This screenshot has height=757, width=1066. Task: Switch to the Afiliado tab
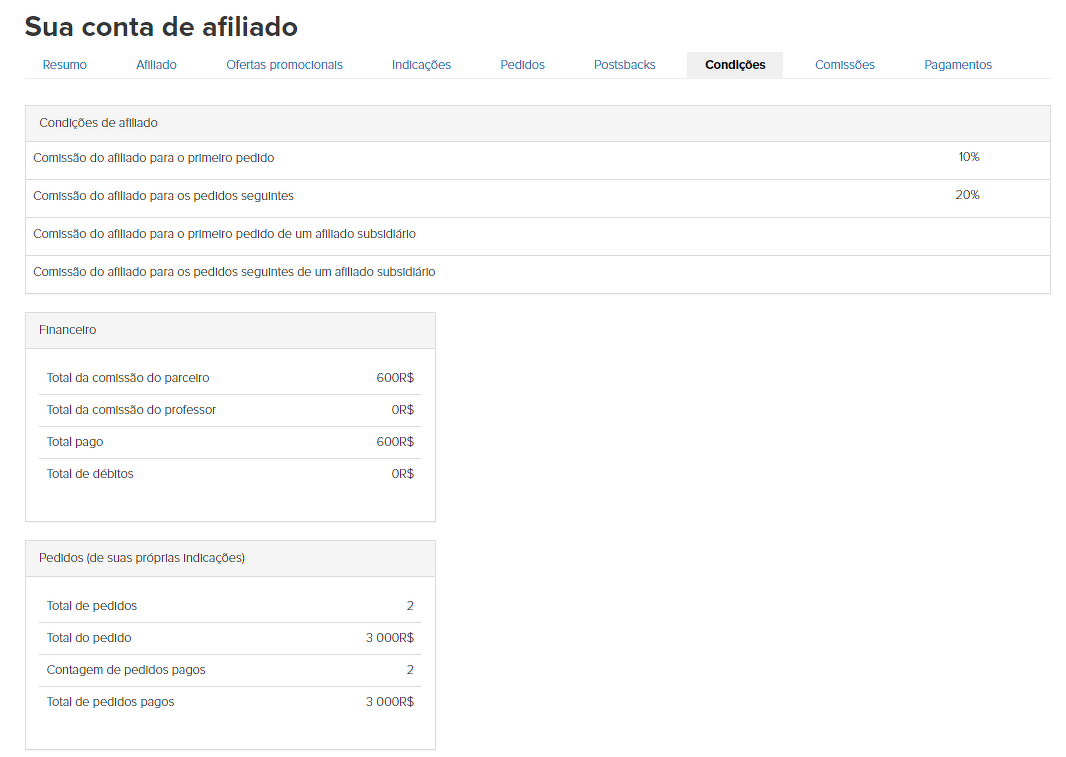[156, 65]
